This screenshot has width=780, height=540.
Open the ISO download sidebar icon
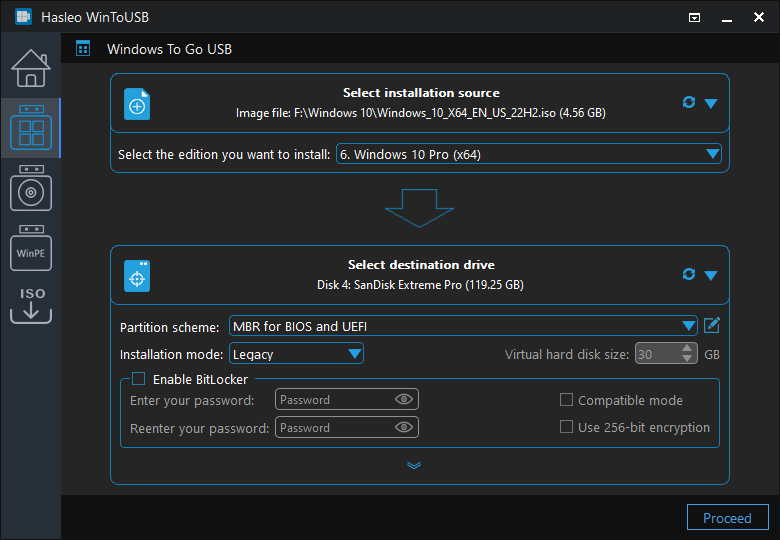point(31,305)
